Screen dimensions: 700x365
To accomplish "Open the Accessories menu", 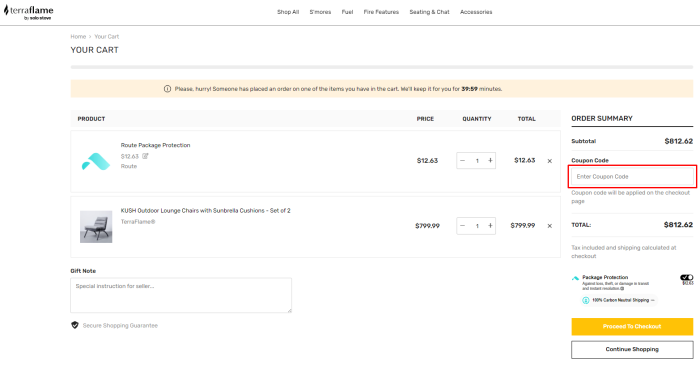I will (x=476, y=12).
